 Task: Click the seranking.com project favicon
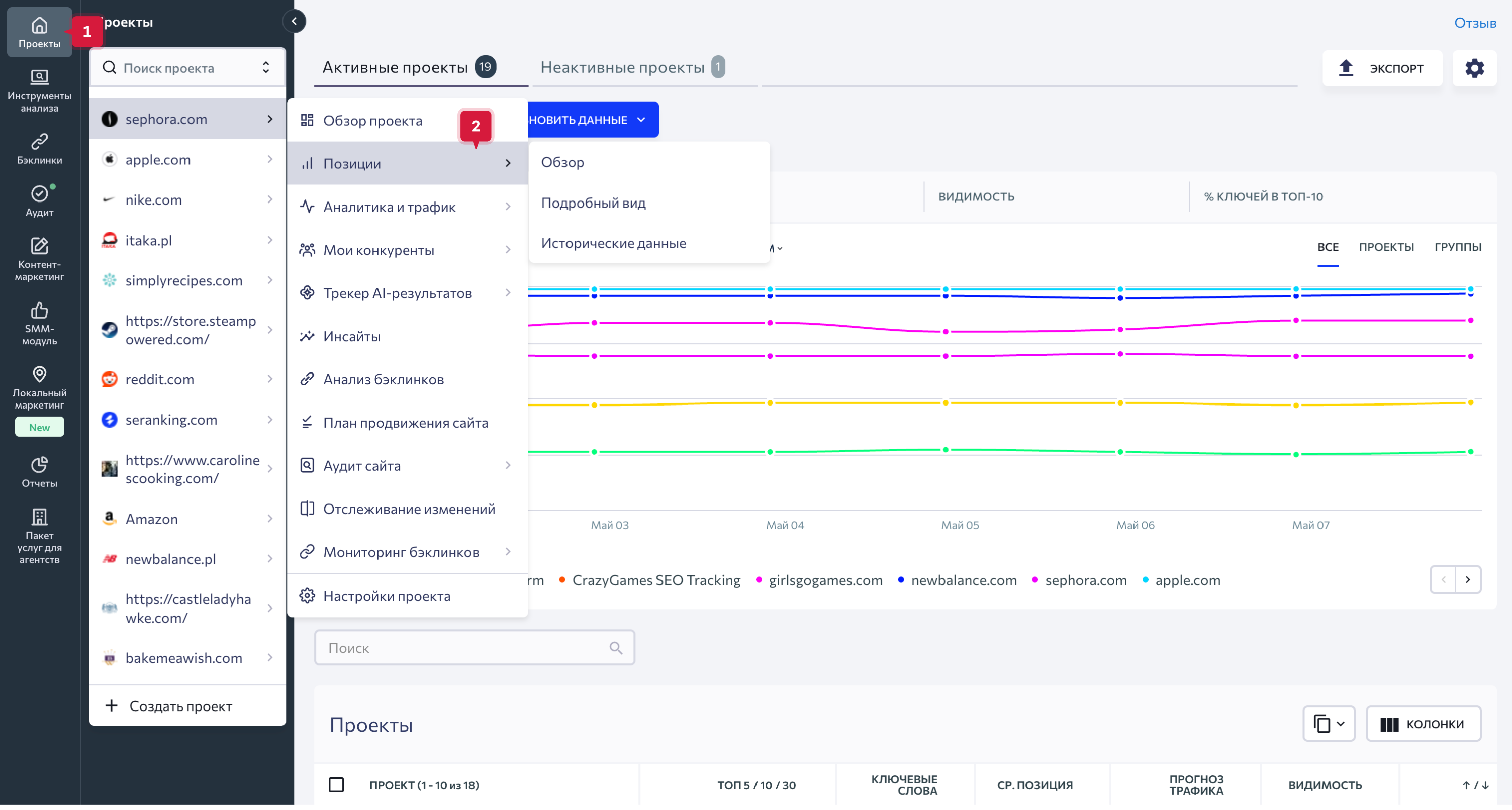(x=109, y=419)
